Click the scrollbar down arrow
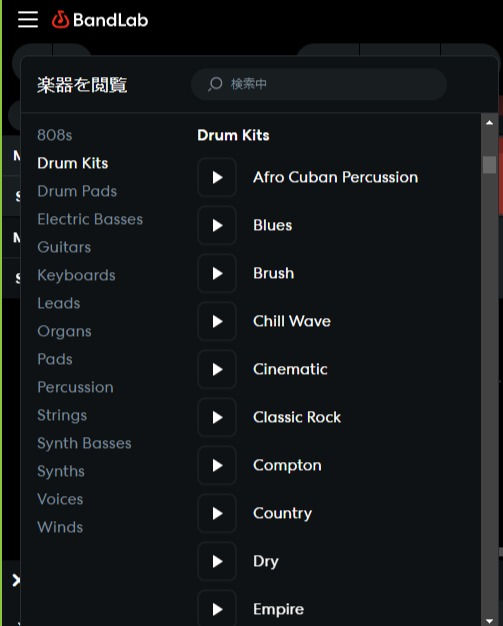 pyautogui.click(x=489, y=620)
